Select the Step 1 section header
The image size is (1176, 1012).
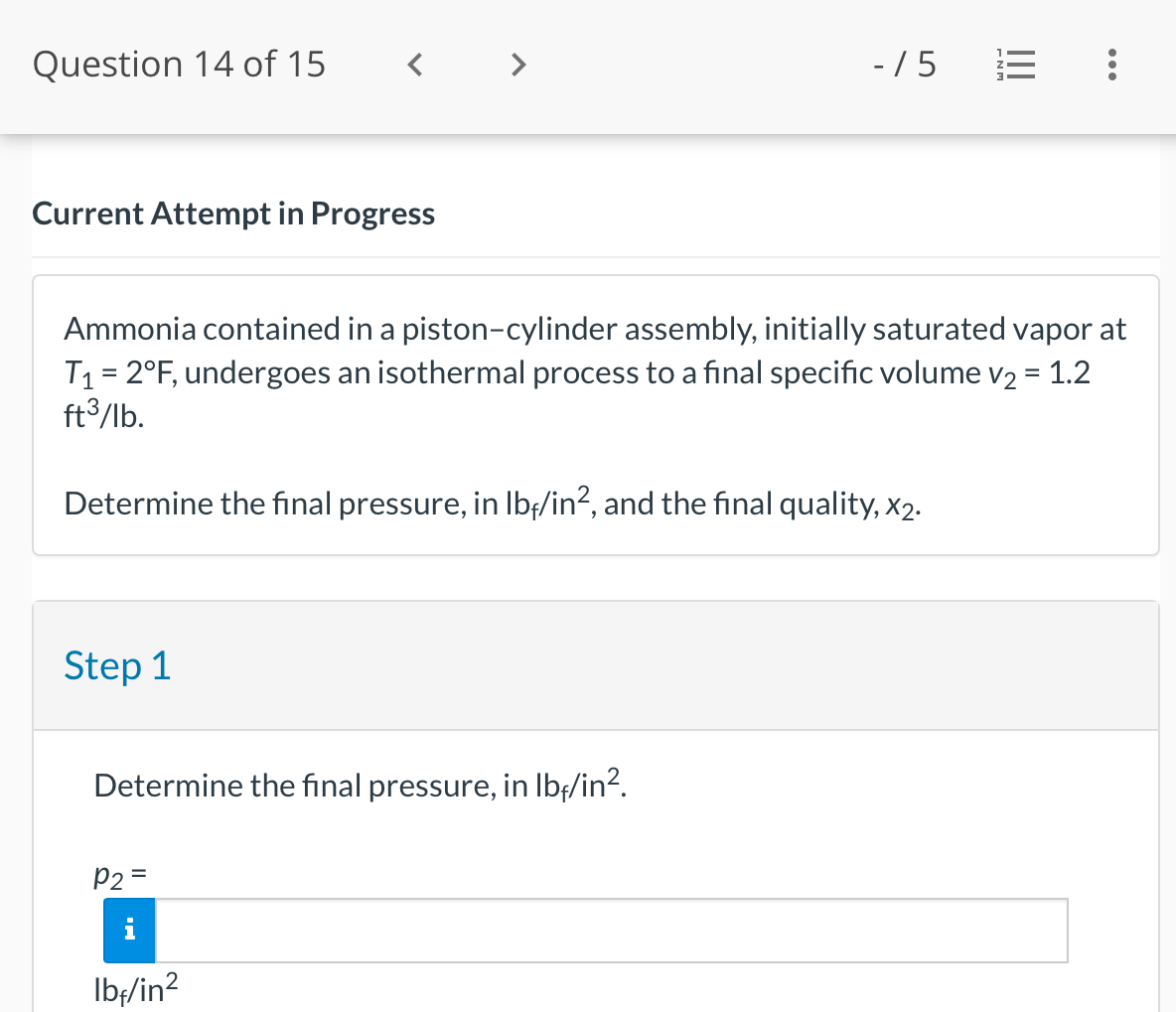point(117,665)
